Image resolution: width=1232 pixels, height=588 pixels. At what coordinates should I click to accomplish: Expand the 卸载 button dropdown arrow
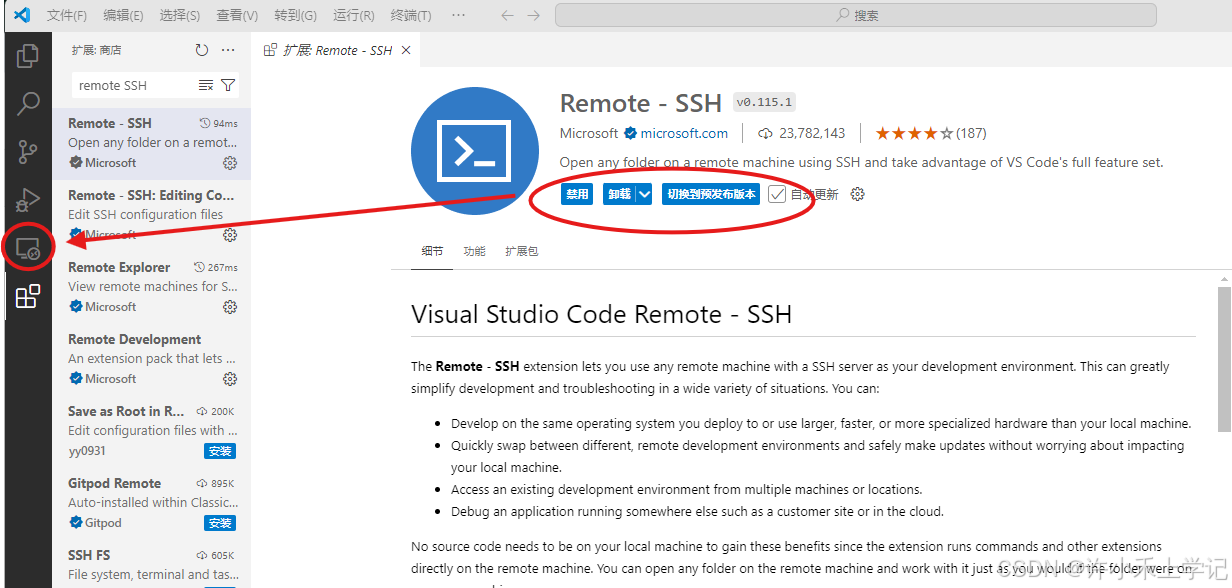tap(644, 194)
